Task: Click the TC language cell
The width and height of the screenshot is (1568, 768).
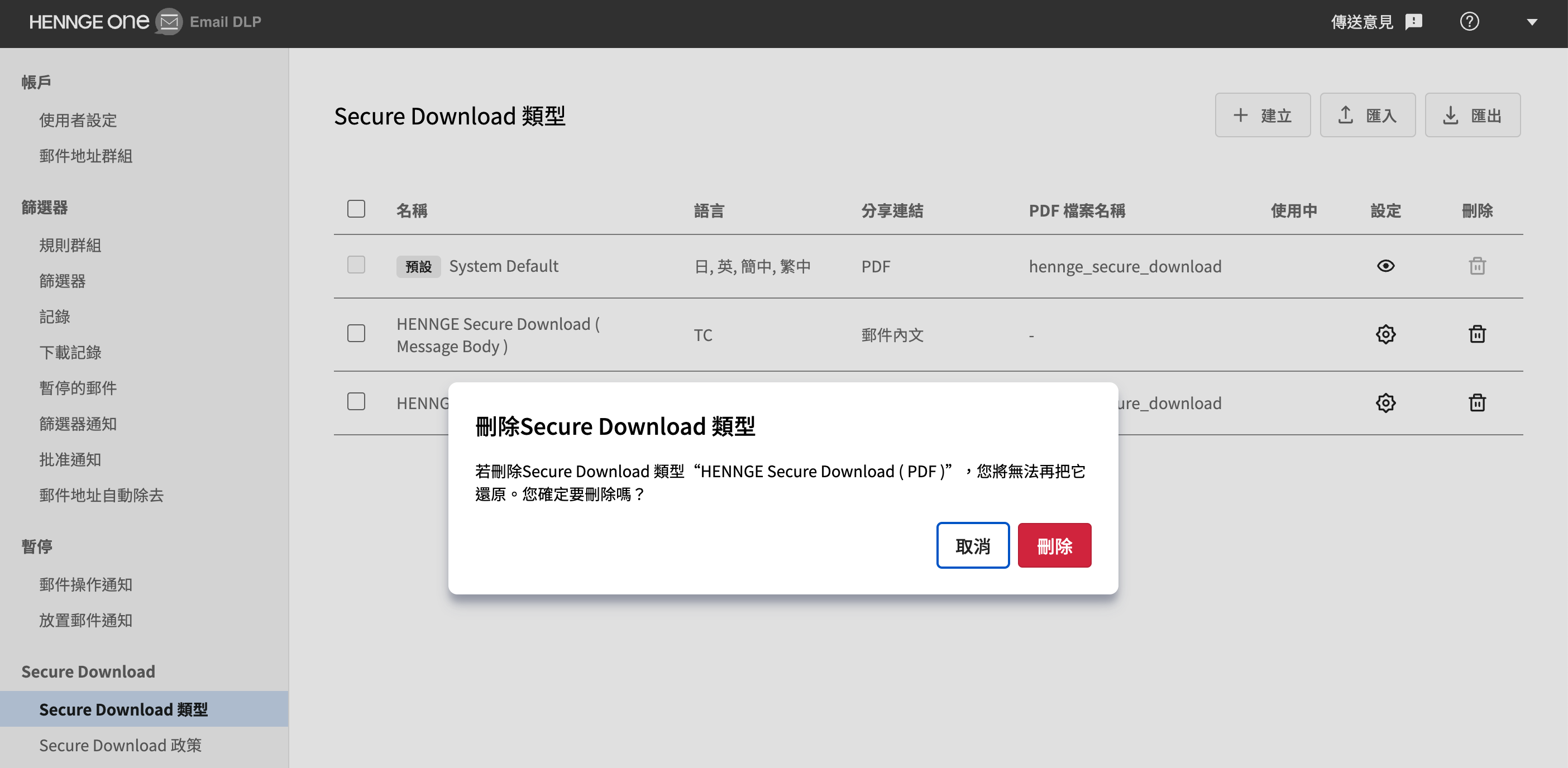Action: pos(702,335)
